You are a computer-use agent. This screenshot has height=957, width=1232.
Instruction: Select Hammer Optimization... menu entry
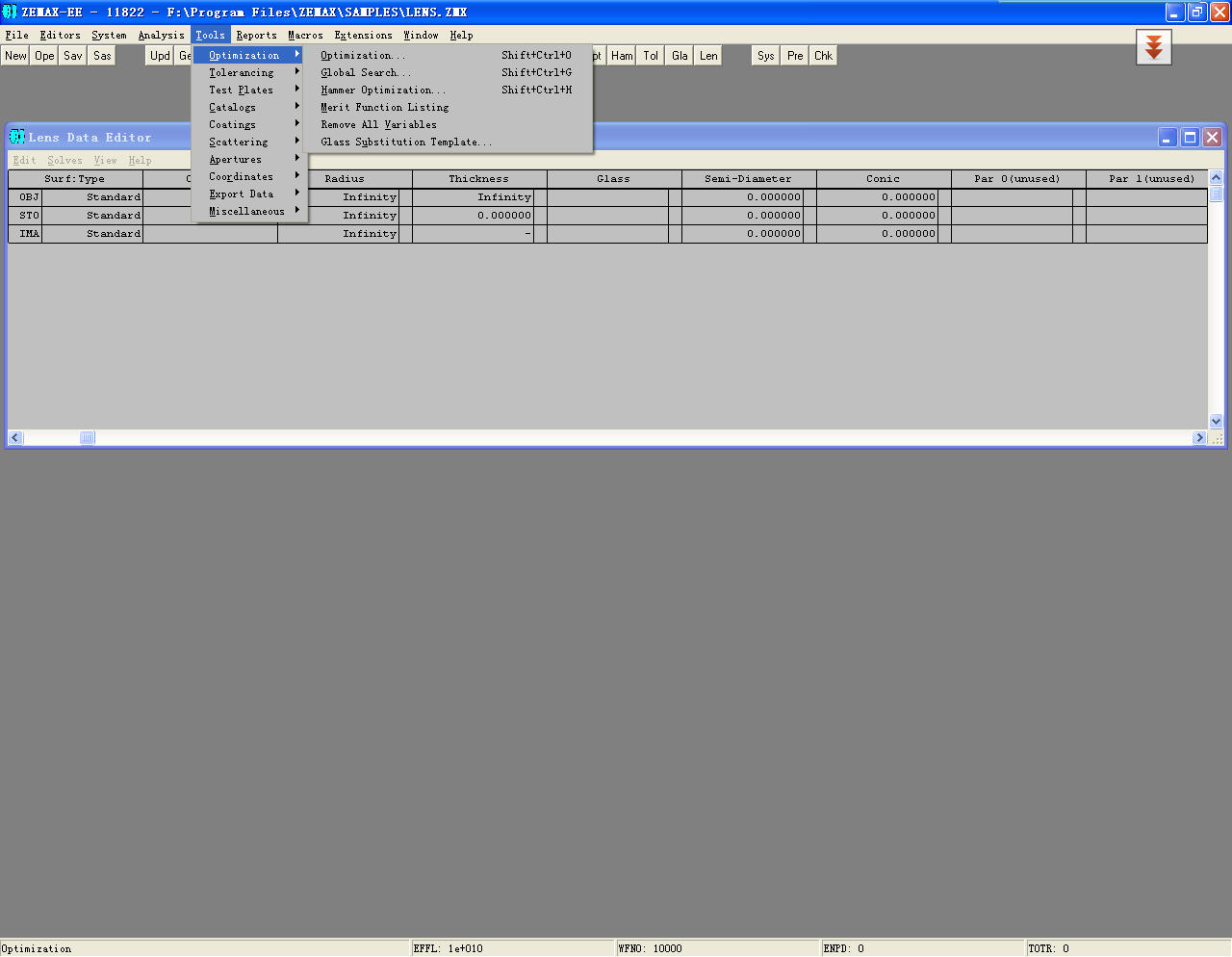[448, 91]
